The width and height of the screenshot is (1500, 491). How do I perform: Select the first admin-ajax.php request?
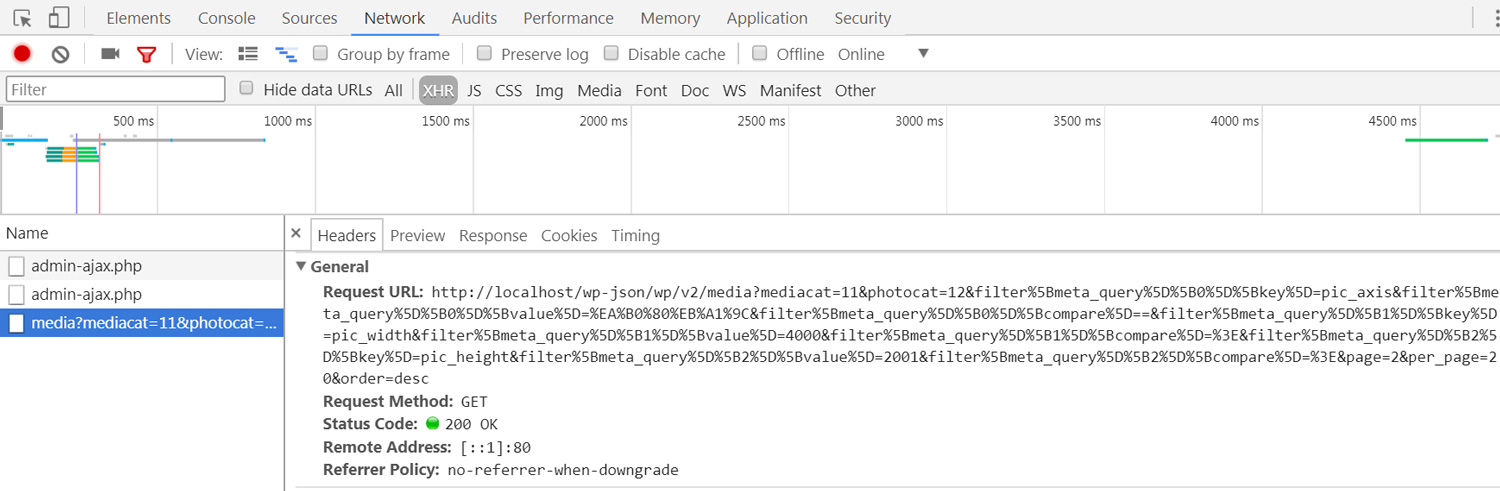[x=142, y=266]
